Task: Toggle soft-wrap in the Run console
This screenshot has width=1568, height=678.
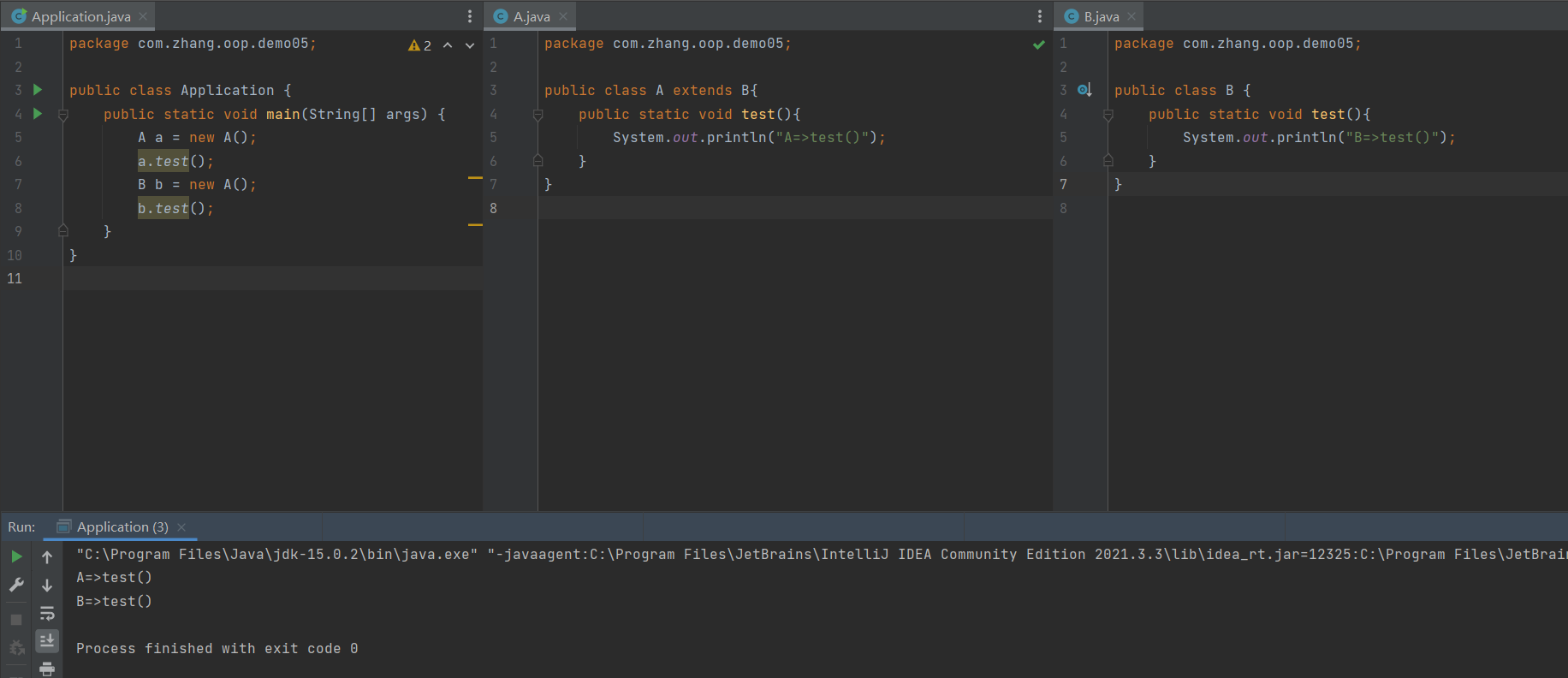Action: [x=47, y=614]
